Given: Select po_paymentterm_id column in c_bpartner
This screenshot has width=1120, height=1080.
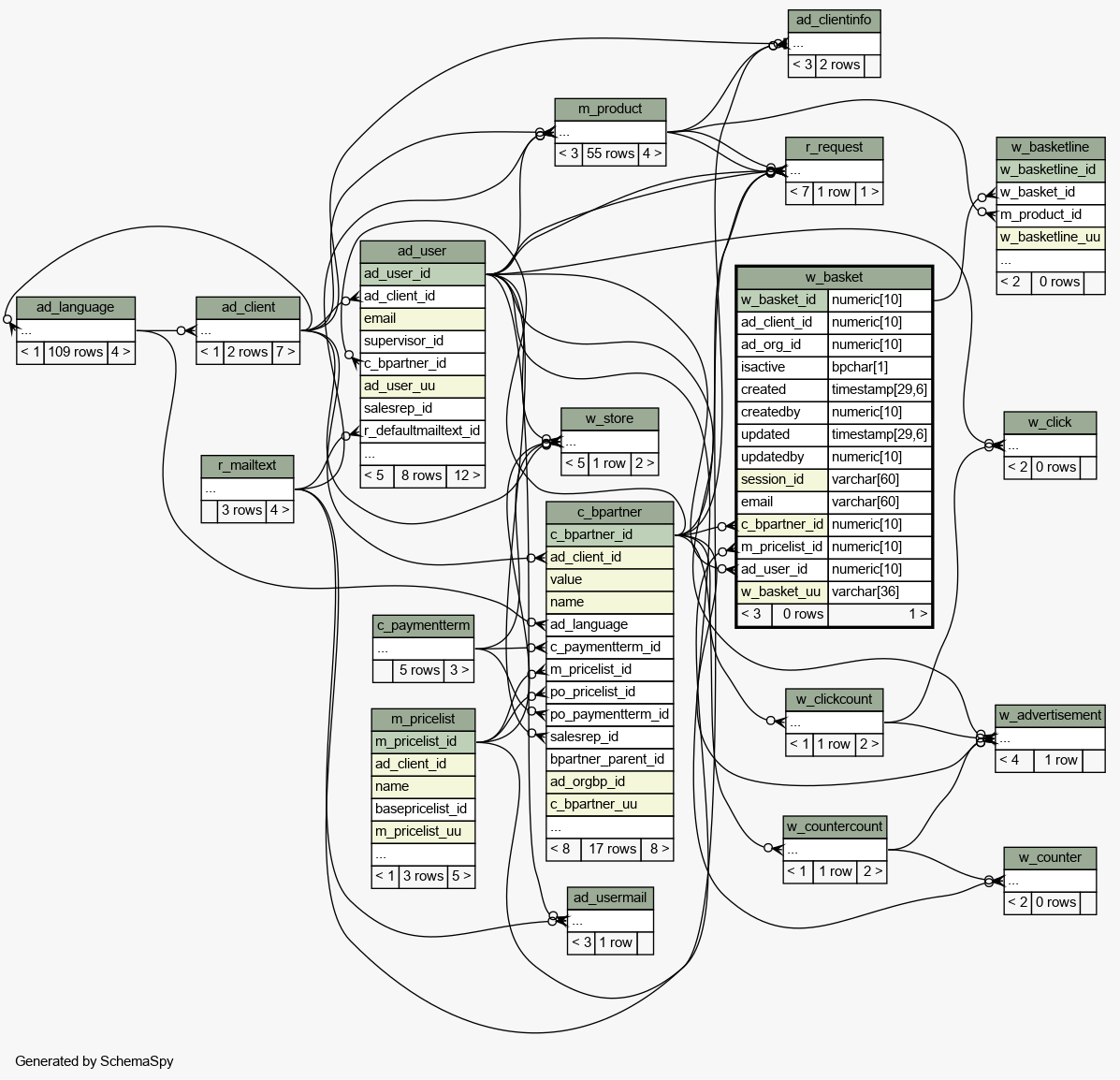Looking at the screenshot, I should (609, 714).
